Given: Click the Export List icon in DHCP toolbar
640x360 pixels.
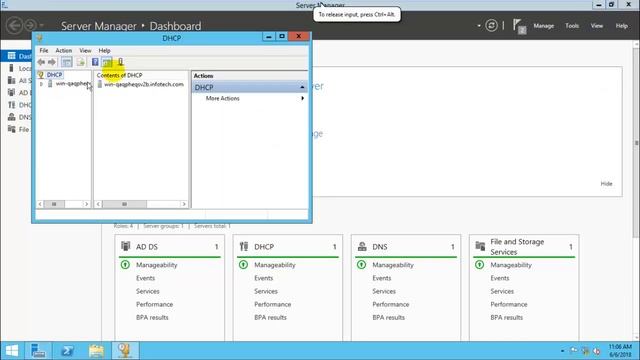Looking at the screenshot, I should [81, 62].
